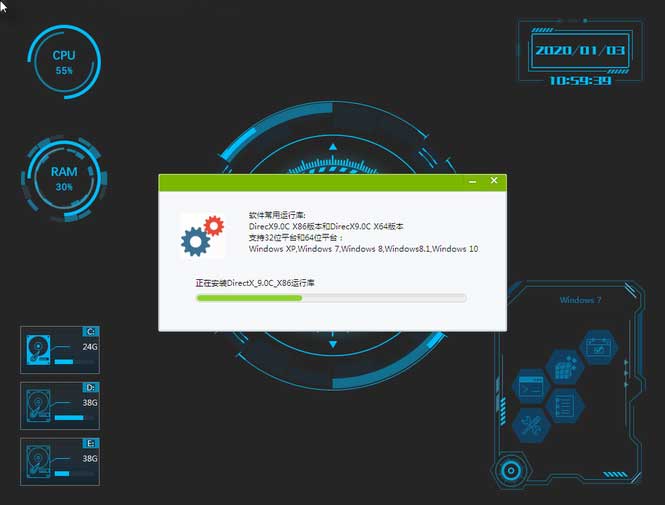Image resolution: width=665 pixels, height=505 pixels.
Task: Click the E: drive hard disk icon
Action: [x=38, y=461]
